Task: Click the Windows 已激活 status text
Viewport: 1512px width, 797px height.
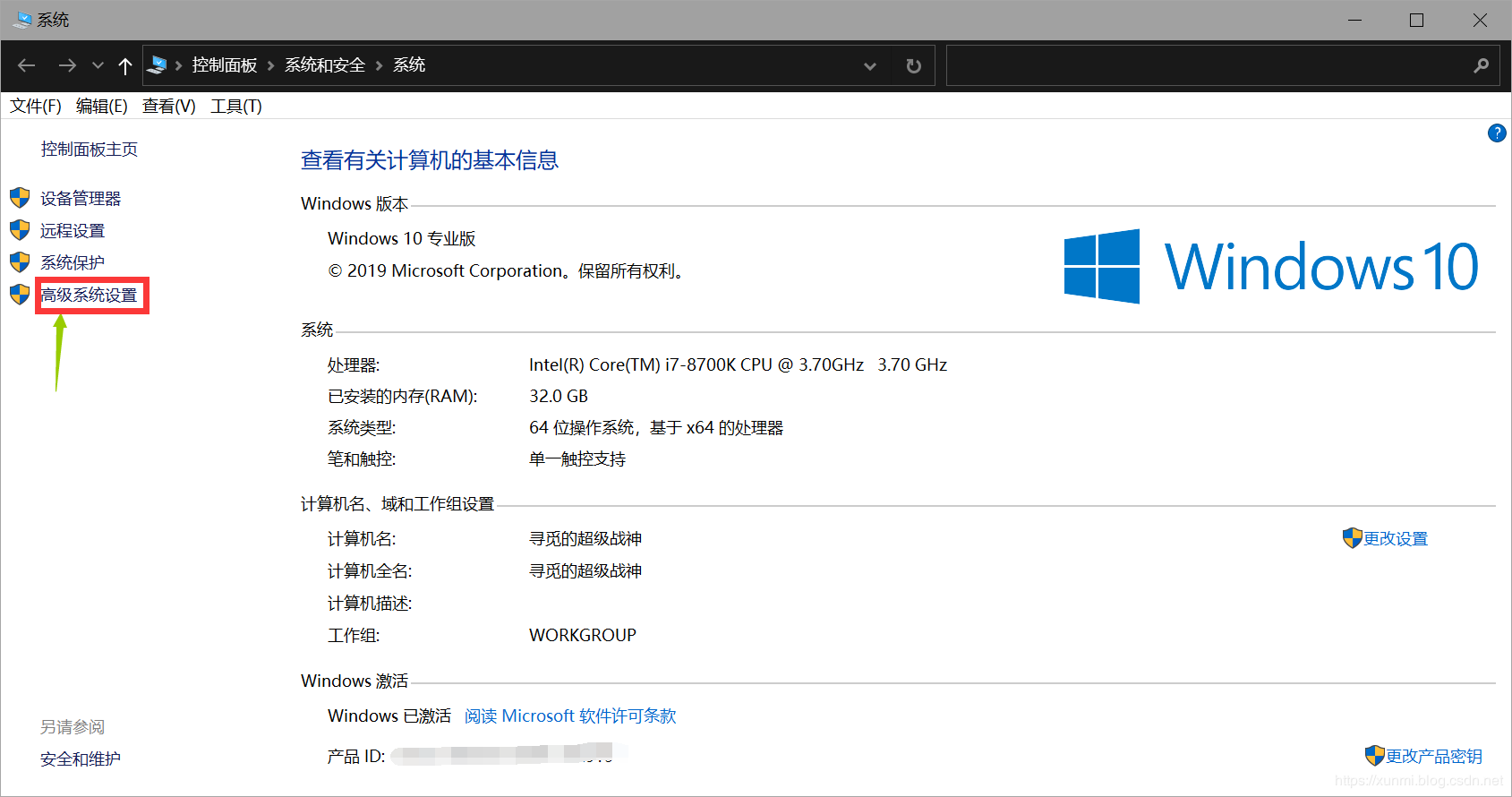Action: pos(389,716)
